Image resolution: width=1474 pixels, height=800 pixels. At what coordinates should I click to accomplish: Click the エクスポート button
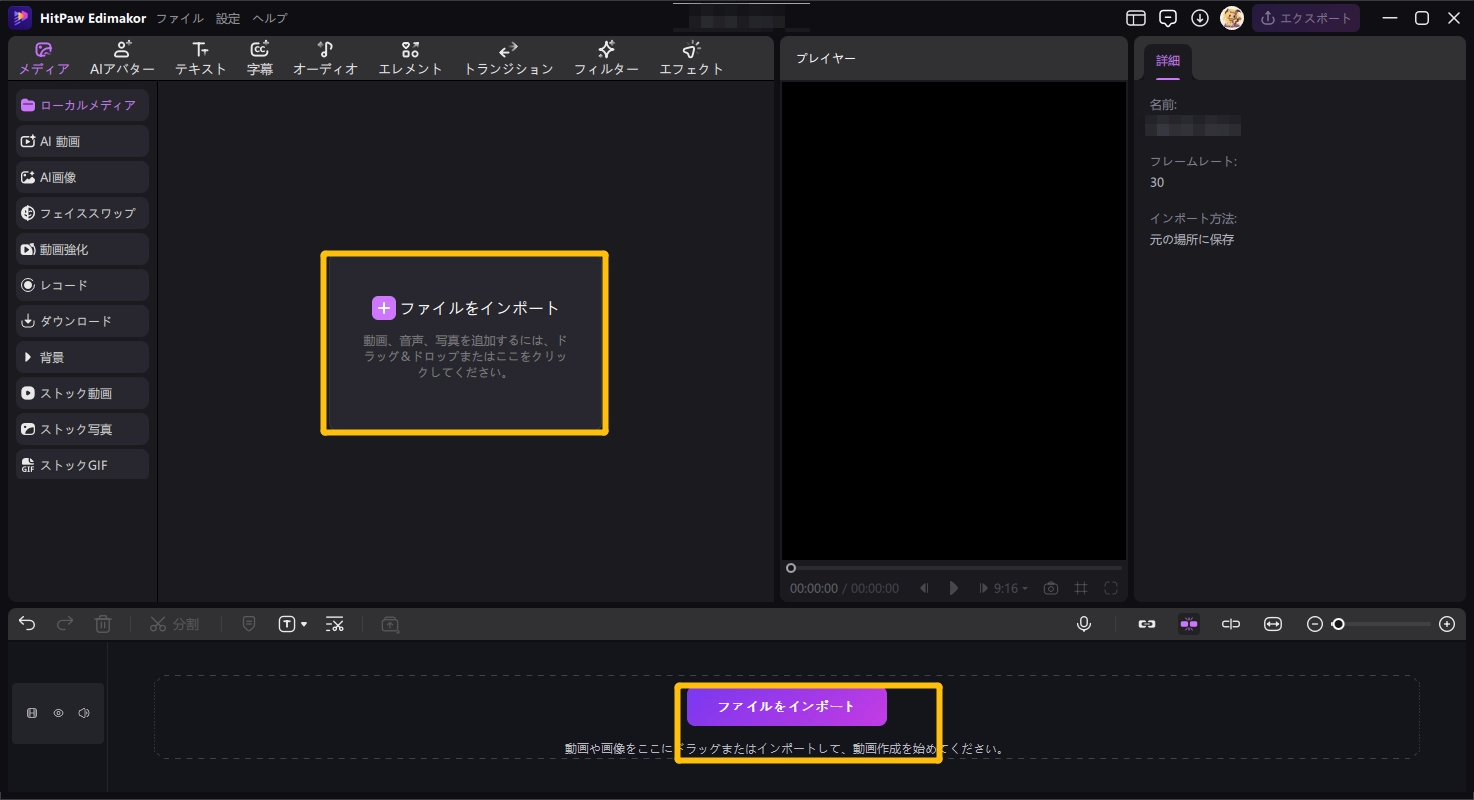pos(1306,18)
